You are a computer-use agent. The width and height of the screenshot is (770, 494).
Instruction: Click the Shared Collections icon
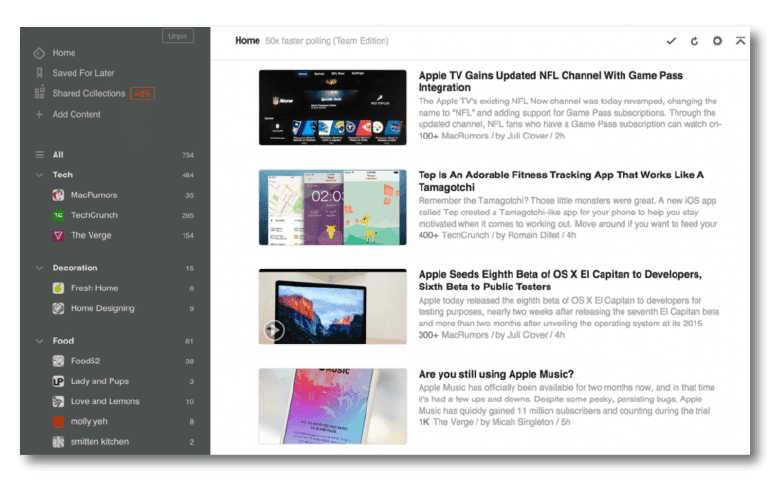tap(39, 93)
